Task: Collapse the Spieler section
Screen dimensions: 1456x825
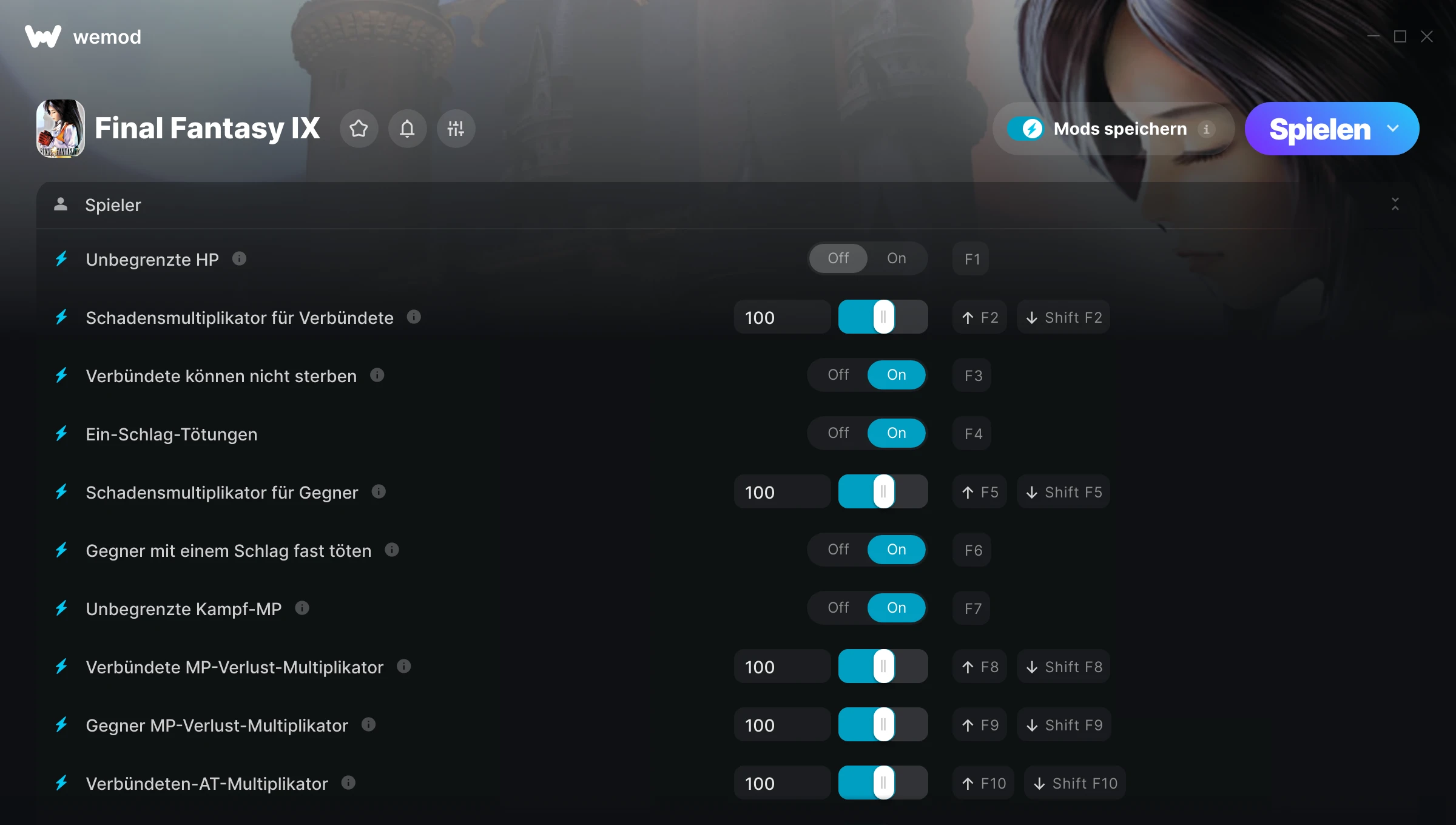Action: 1395,204
